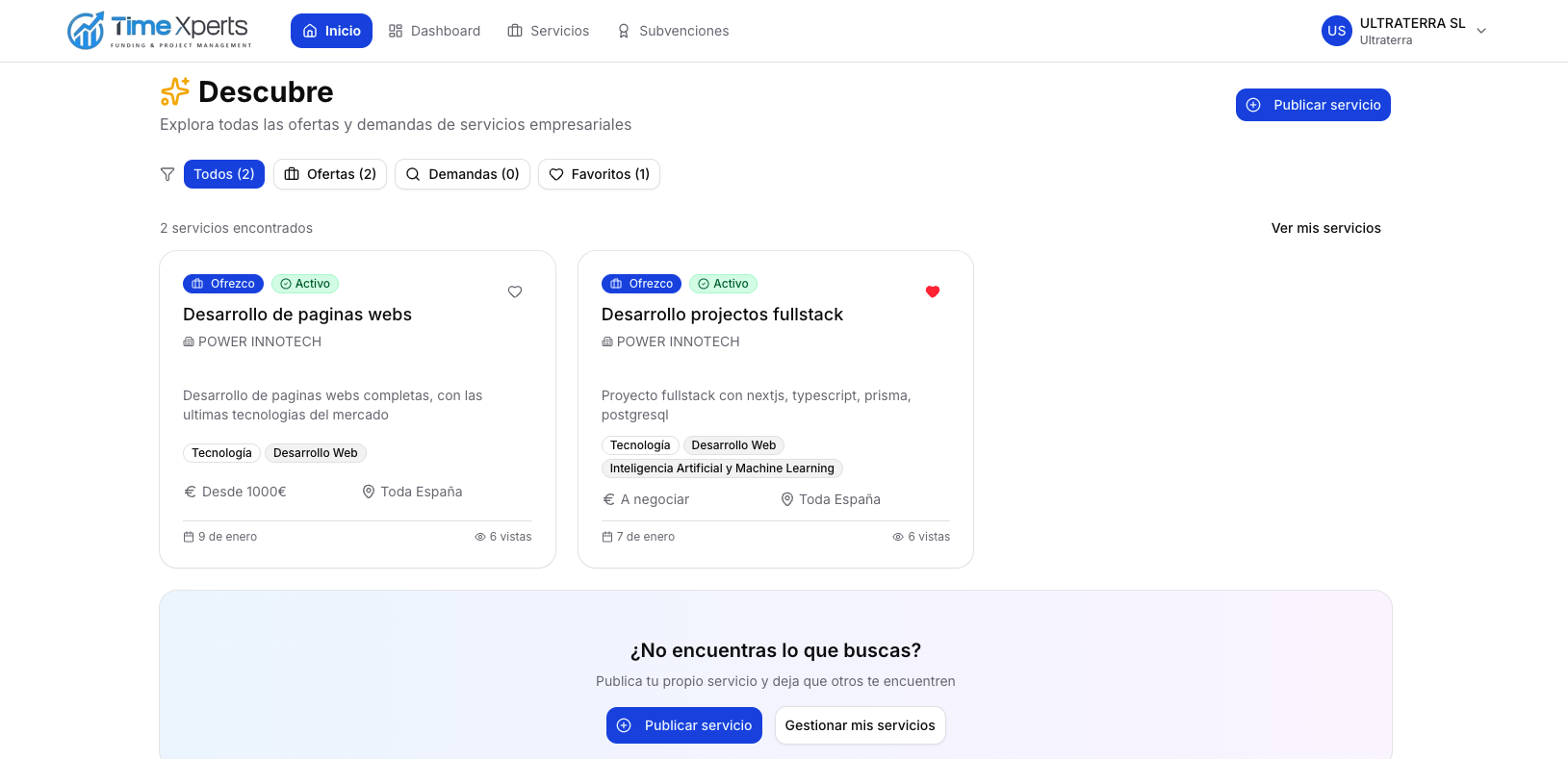Navigate to Subvenciones
The height and width of the screenshot is (759, 1568).
pyautogui.click(x=673, y=31)
